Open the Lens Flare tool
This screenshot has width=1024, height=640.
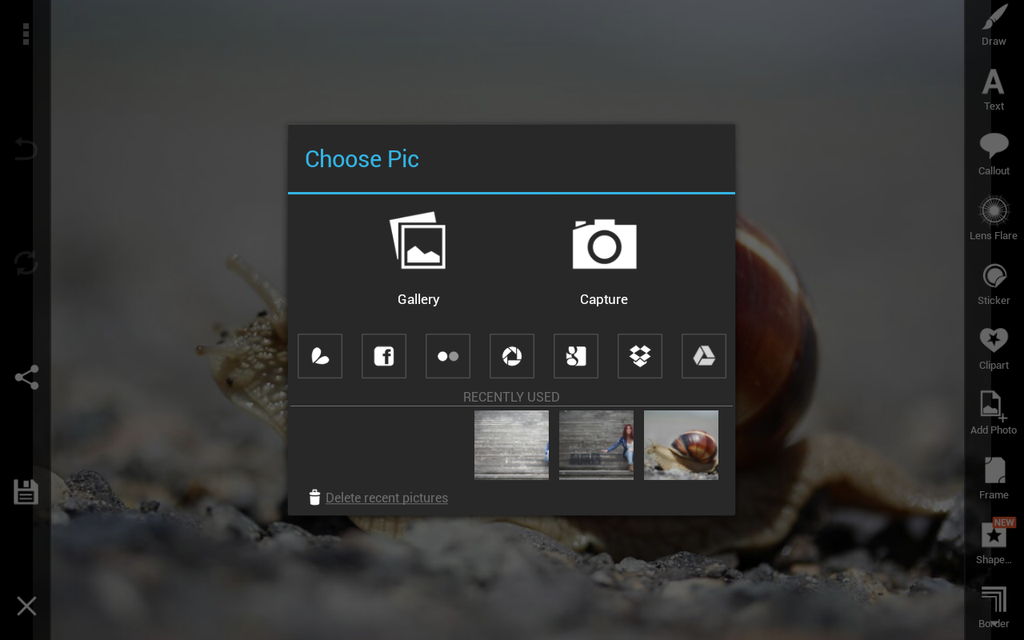994,219
